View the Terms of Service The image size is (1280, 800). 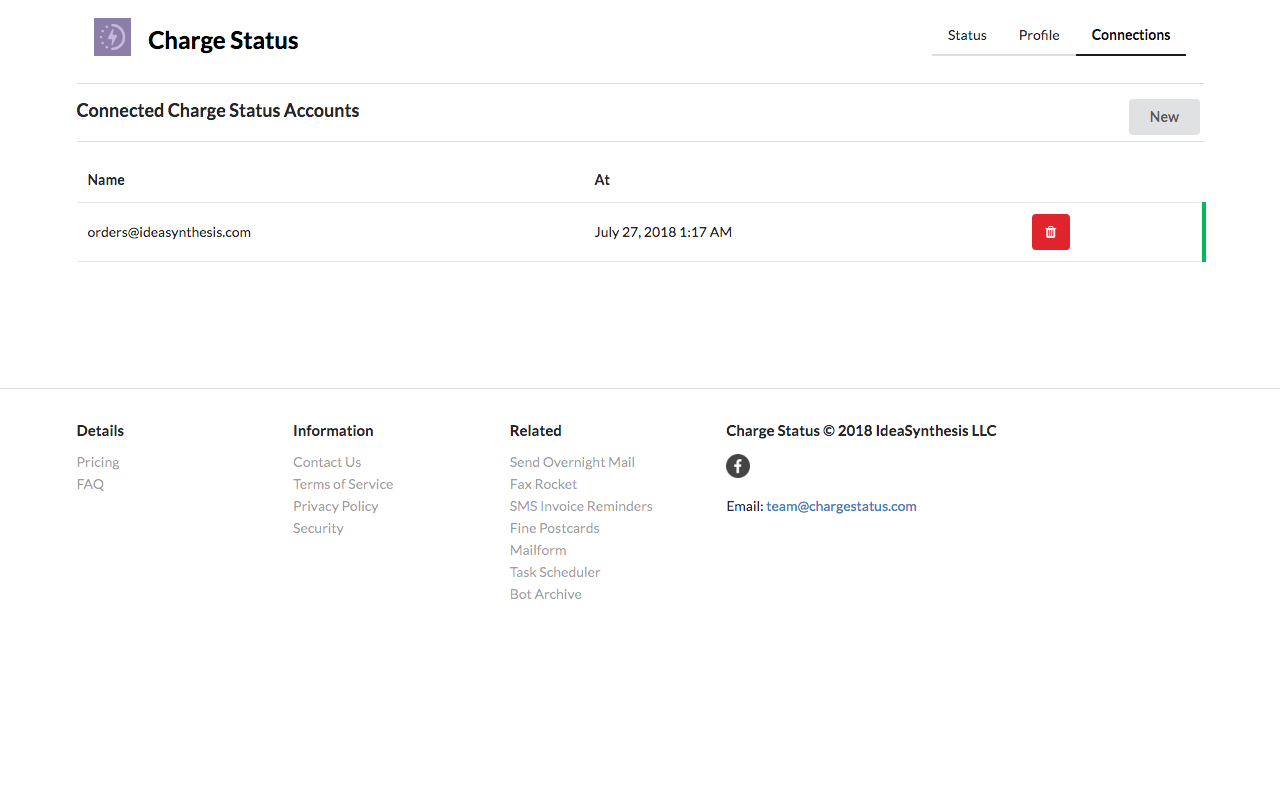[x=343, y=484]
